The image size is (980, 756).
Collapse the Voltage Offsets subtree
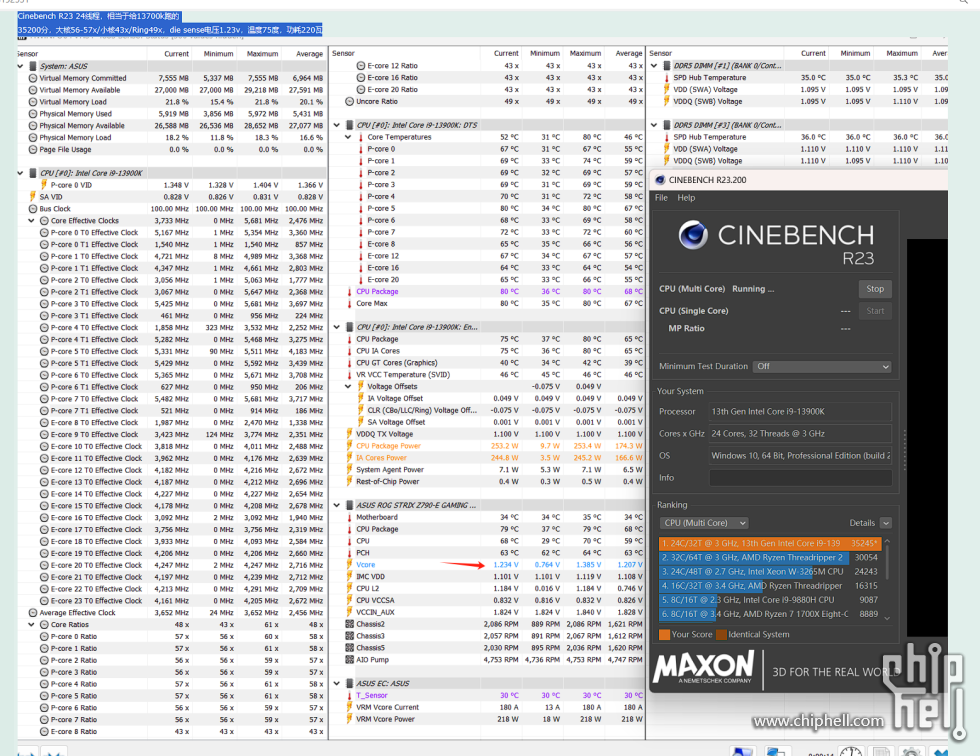click(348, 387)
